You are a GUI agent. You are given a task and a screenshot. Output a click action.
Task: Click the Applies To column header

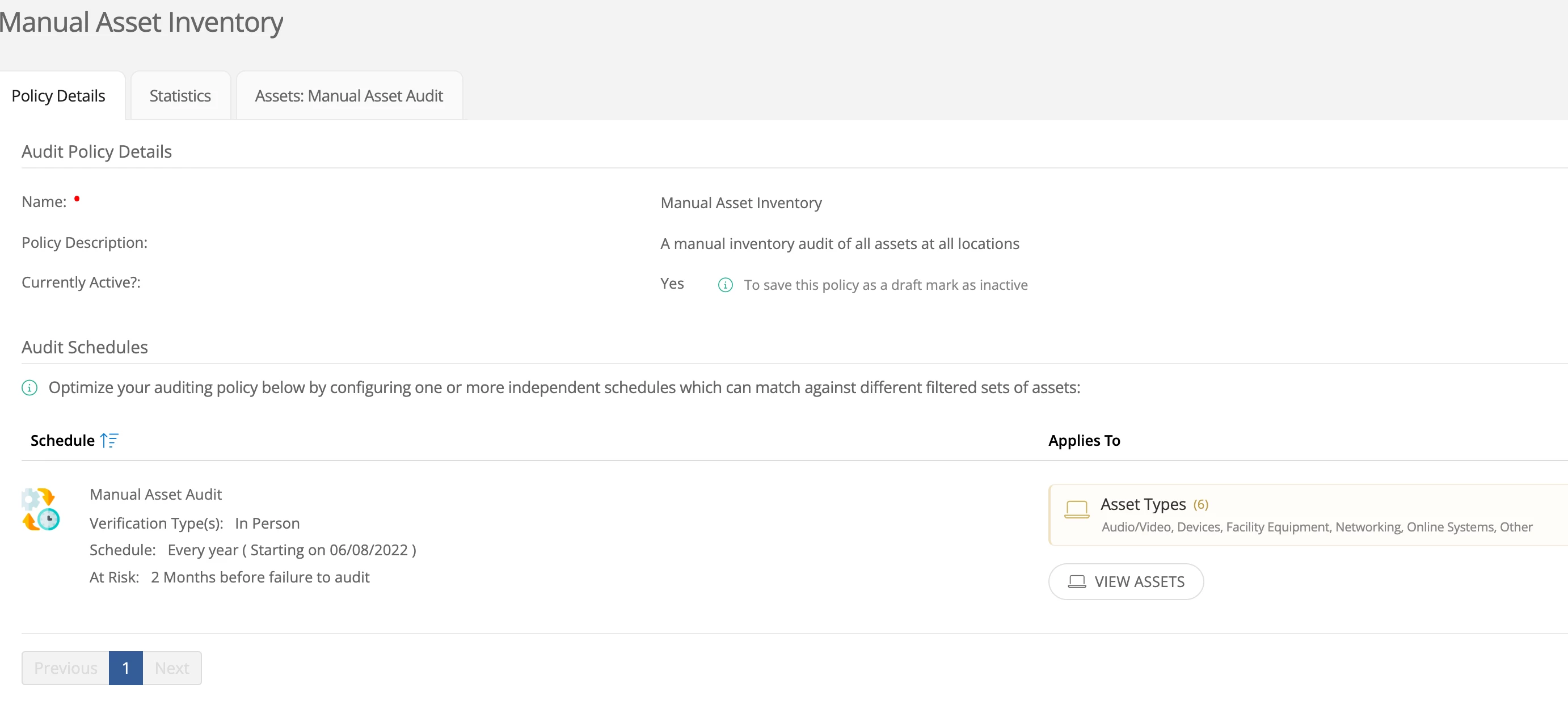[x=1084, y=440]
